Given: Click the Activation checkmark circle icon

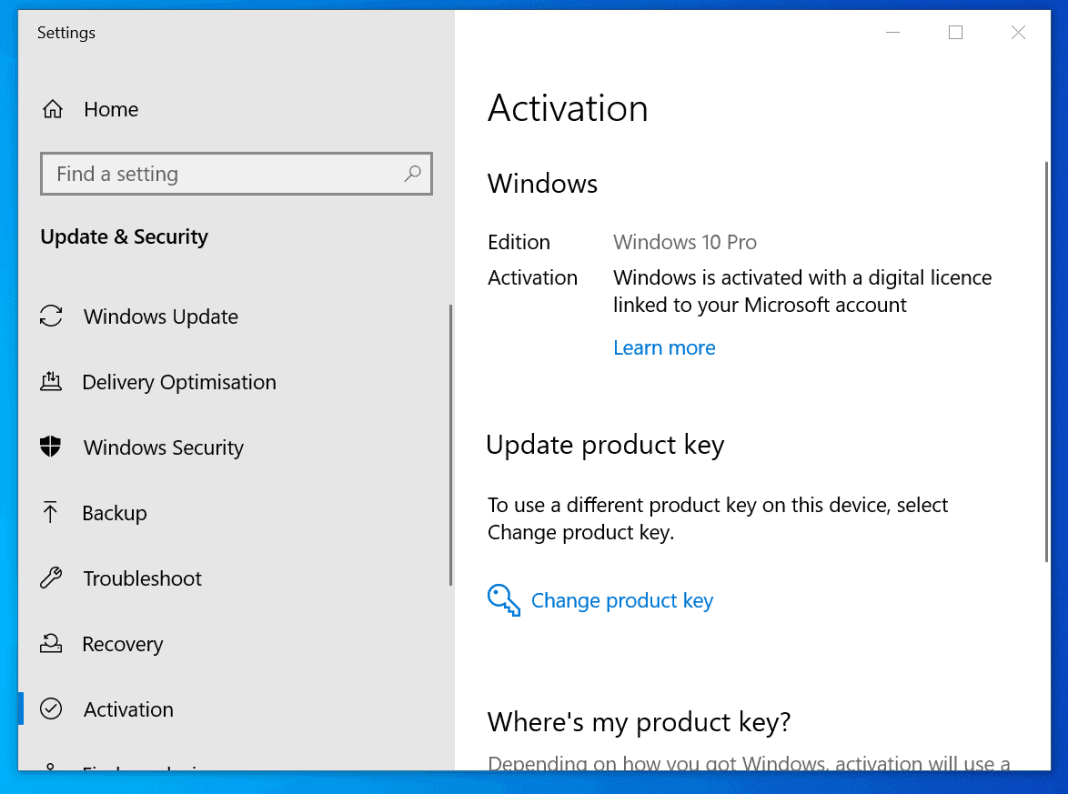Looking at the screenshot, I should (51, 709).
